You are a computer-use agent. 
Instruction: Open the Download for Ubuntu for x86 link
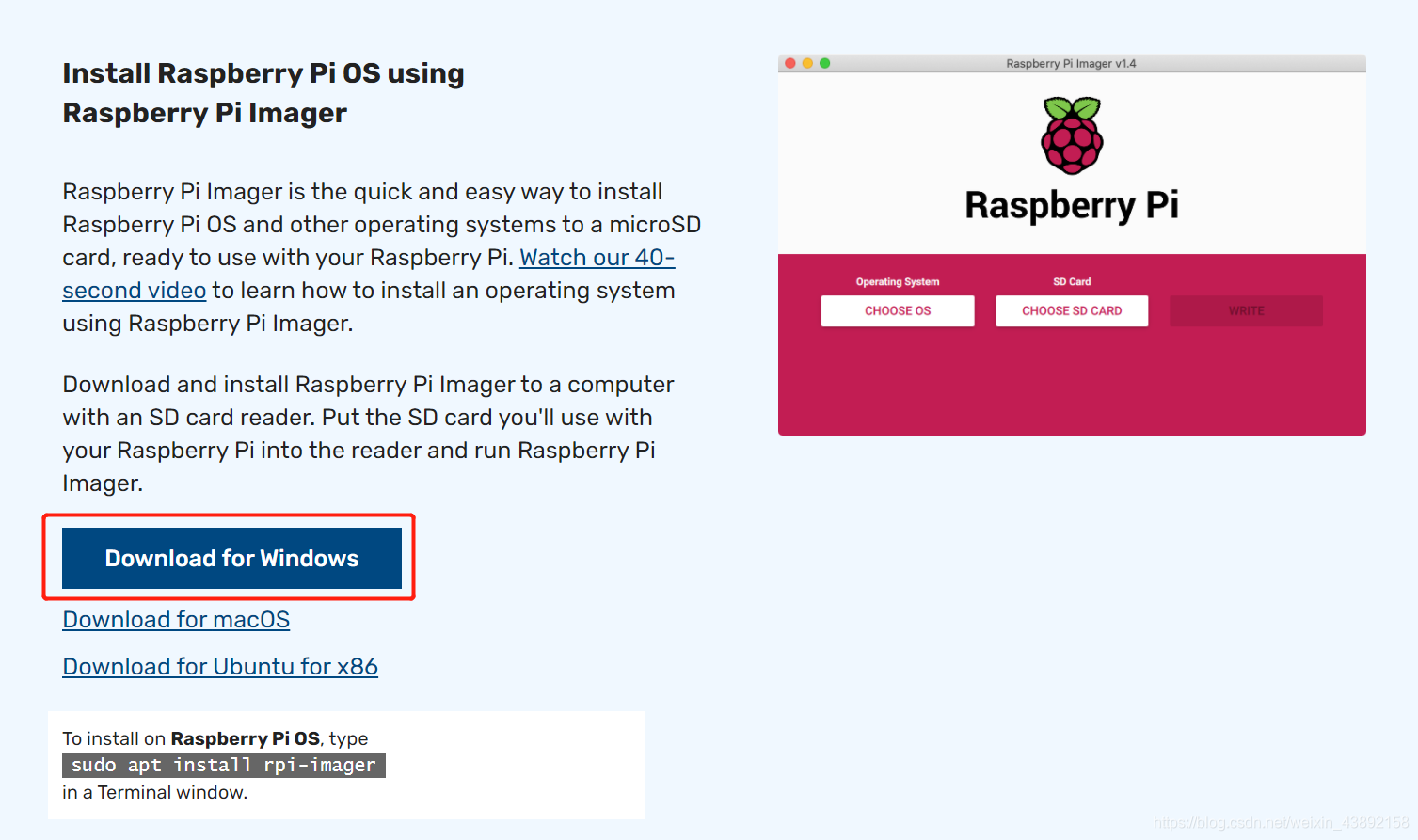[219, 666]
